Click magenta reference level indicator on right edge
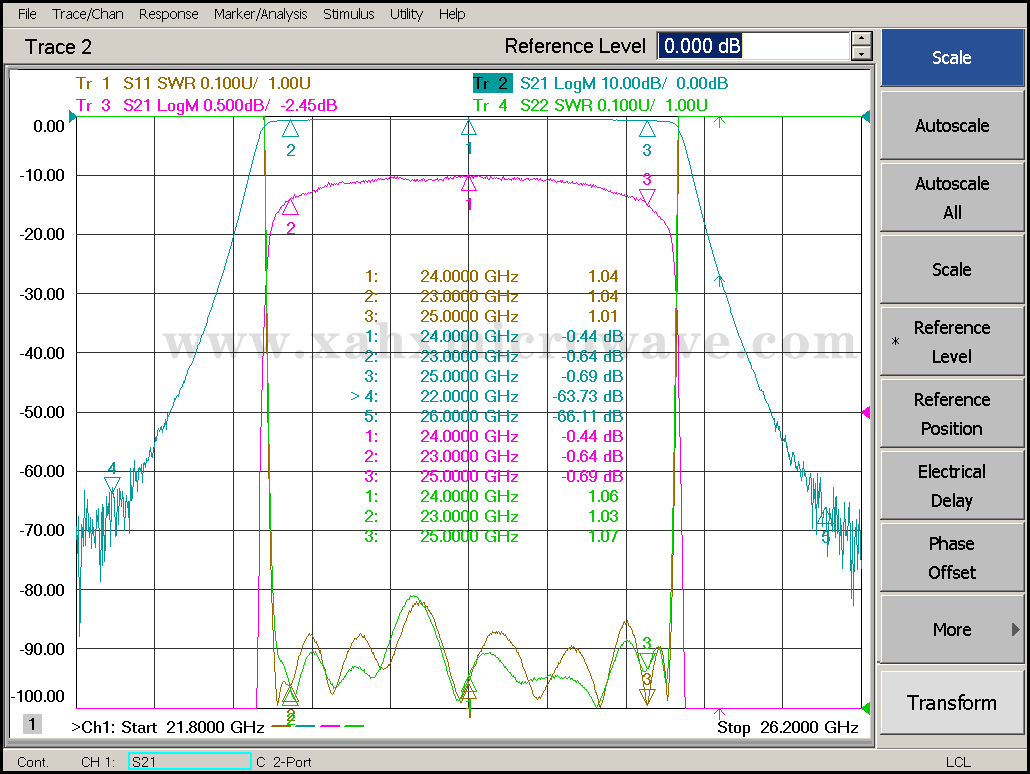The width and height of the screenshot is (1030, 774). (x=866, y=412)
